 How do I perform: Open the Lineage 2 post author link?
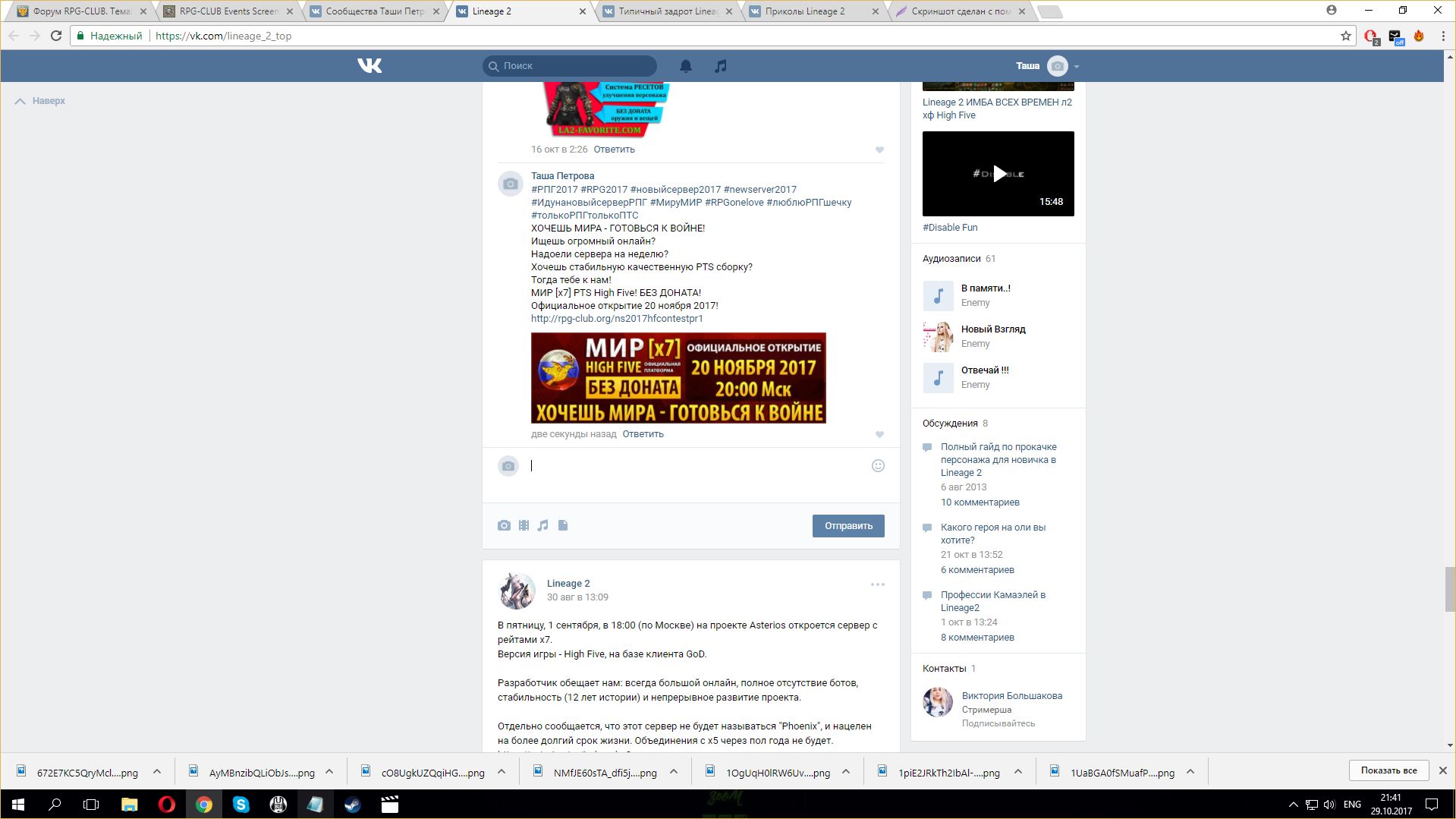[568, 584]
